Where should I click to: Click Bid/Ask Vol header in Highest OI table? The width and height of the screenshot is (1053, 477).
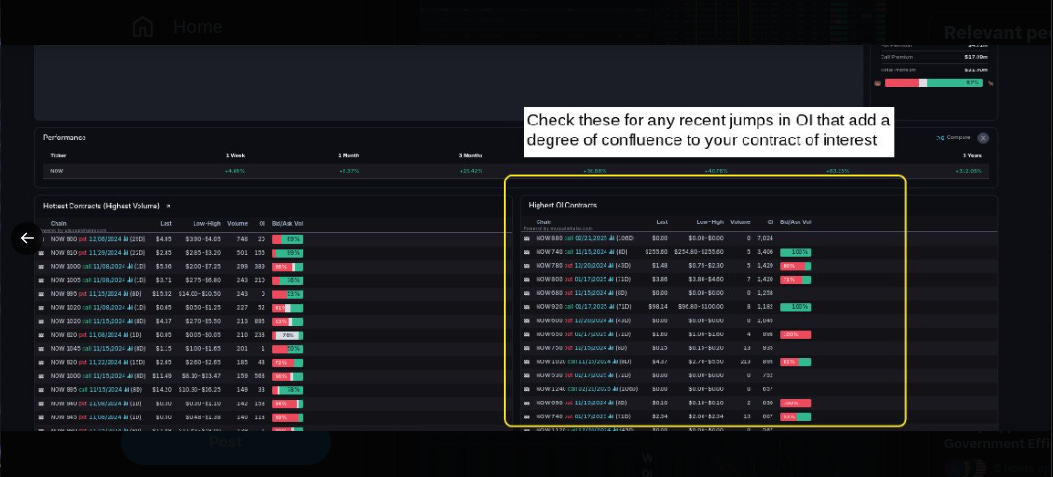[x=795, y=222]
